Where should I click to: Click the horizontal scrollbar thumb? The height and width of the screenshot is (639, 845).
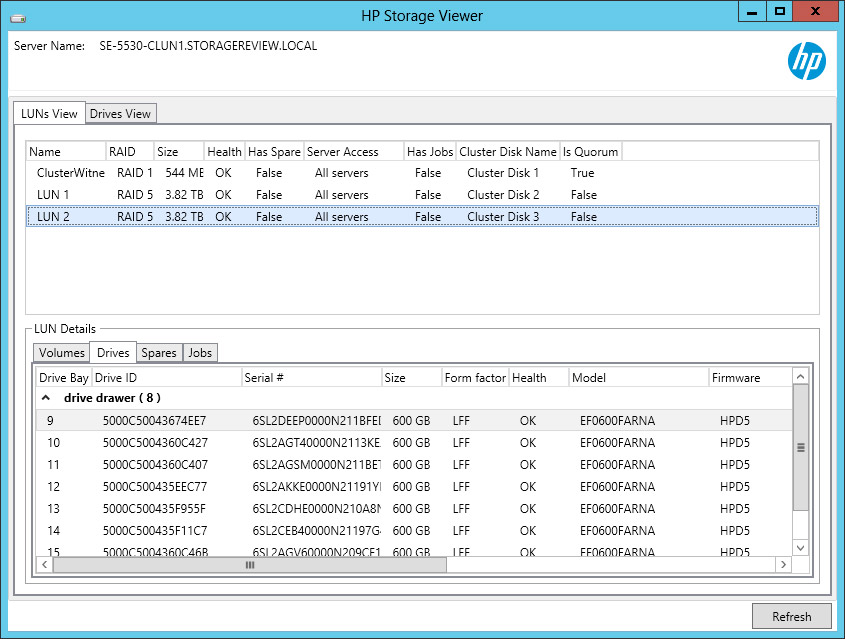[x=250, y=565]
